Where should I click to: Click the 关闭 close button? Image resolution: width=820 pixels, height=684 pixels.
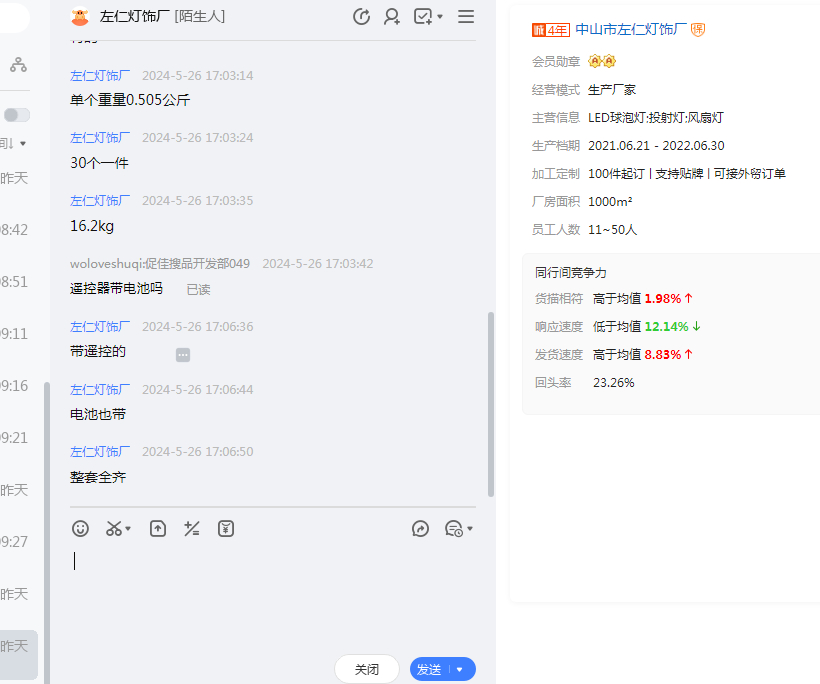[x=367, y=669]
